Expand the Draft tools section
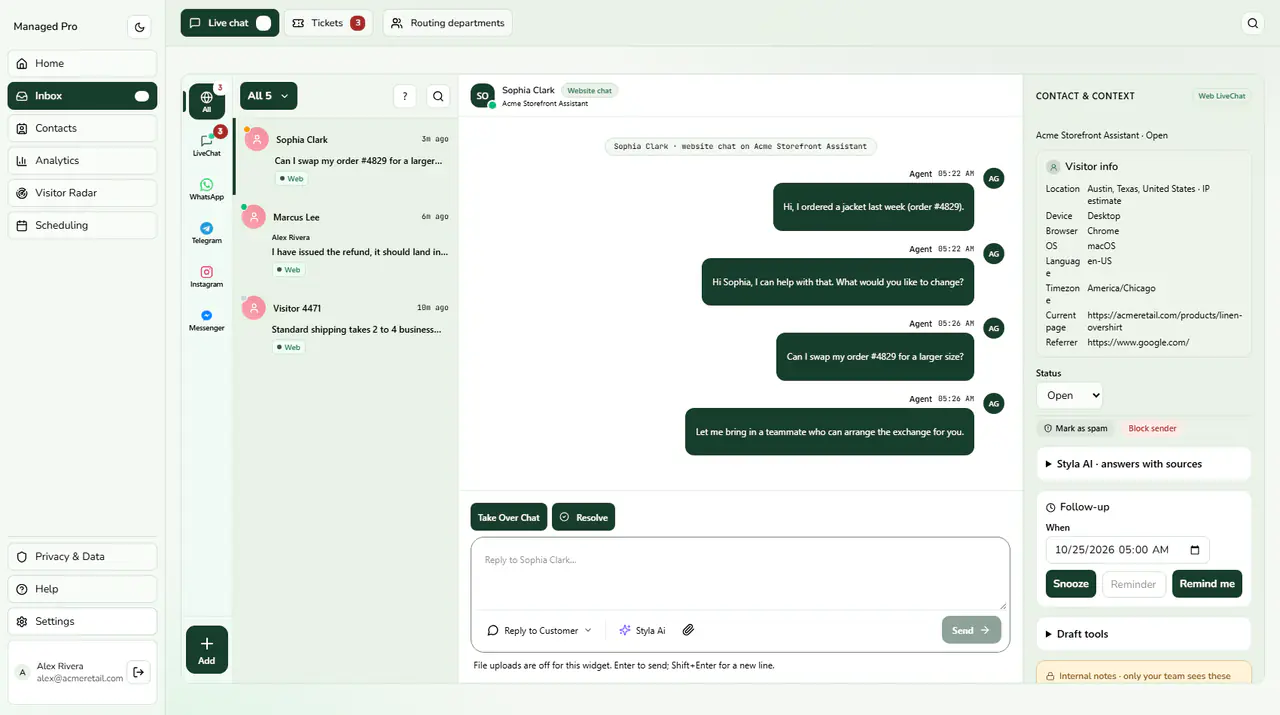The image size is (1280, 715). point(1144,634)
